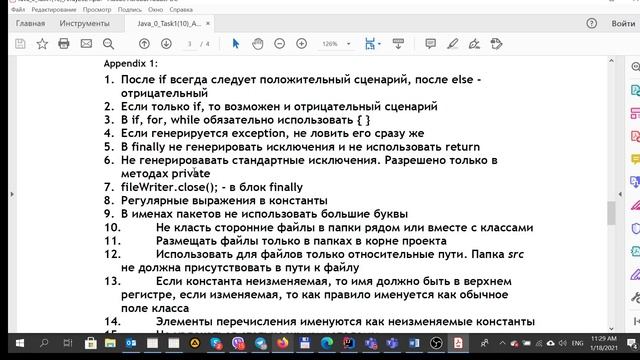Select the highlighter pen tool
Viewport: 640px width, 360px height.
[x=452, y=44]
